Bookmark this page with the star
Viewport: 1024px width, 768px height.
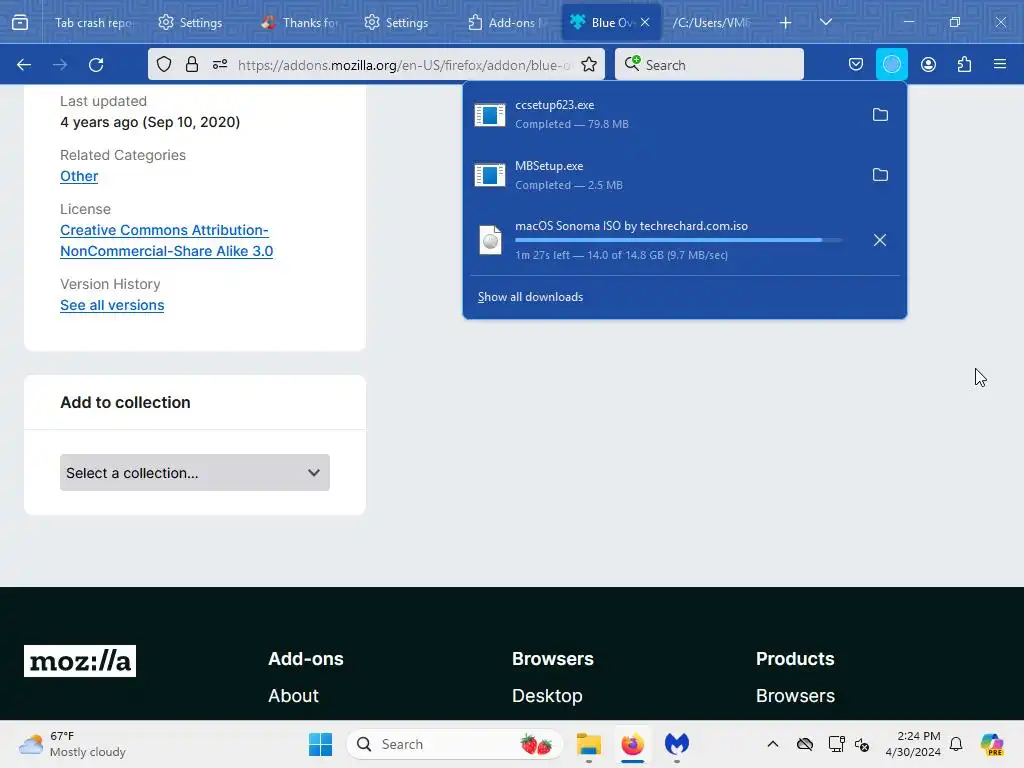pyautogui.click(x=589, y=64)
